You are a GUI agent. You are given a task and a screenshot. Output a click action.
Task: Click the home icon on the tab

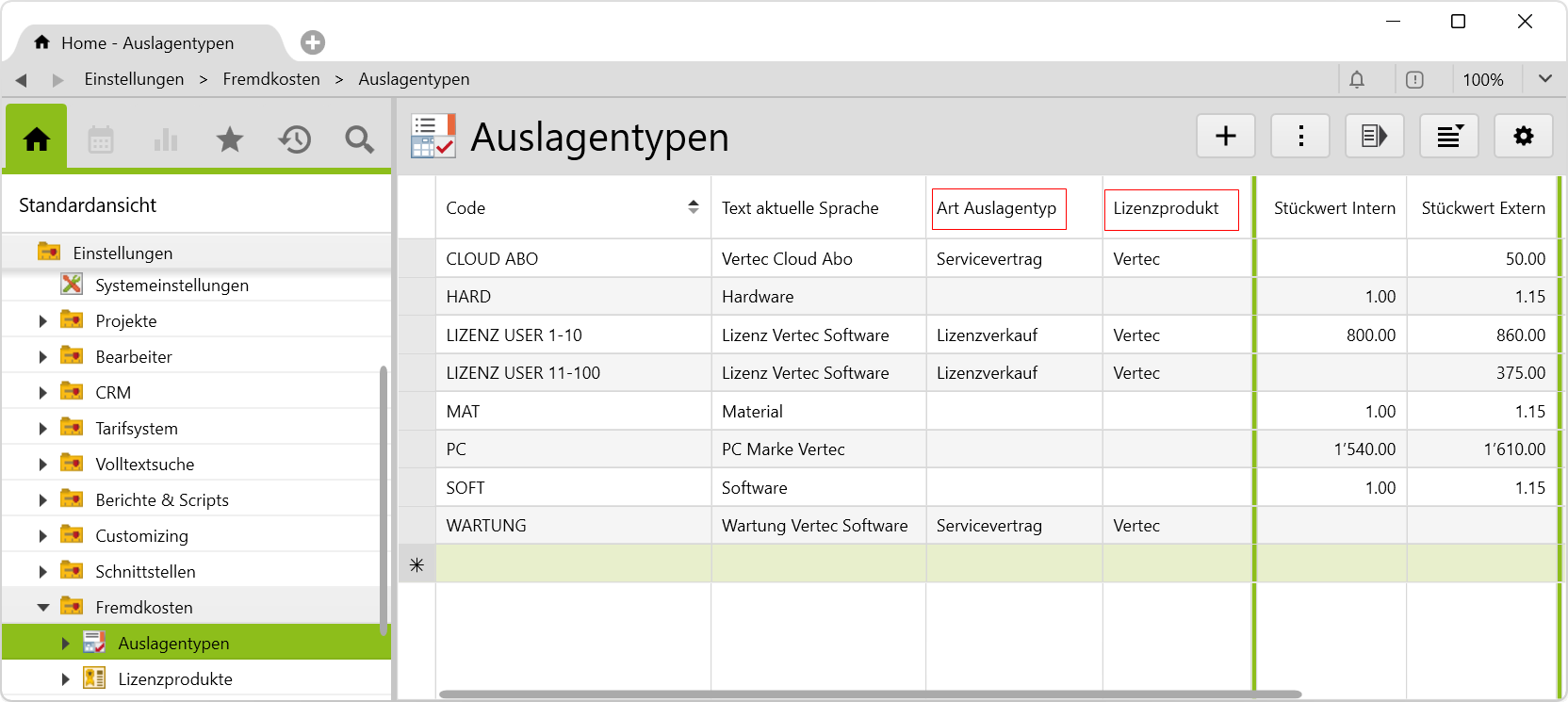tap(41, 42)
